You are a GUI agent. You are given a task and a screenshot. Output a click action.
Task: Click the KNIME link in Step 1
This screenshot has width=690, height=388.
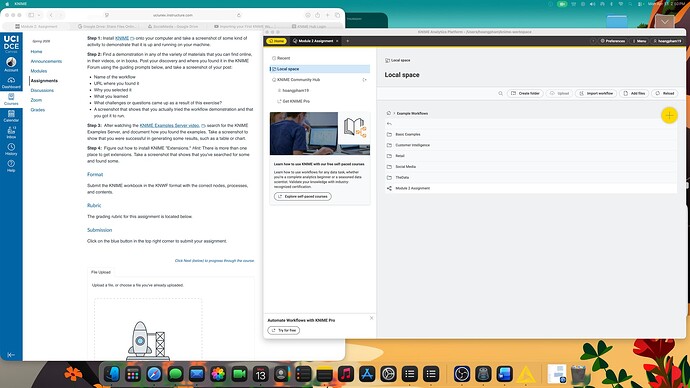click(x=122, y=38)
